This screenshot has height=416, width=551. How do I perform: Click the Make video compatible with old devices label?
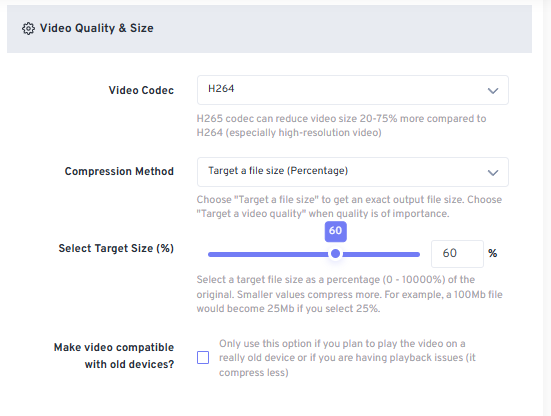(x=114, y=356)
